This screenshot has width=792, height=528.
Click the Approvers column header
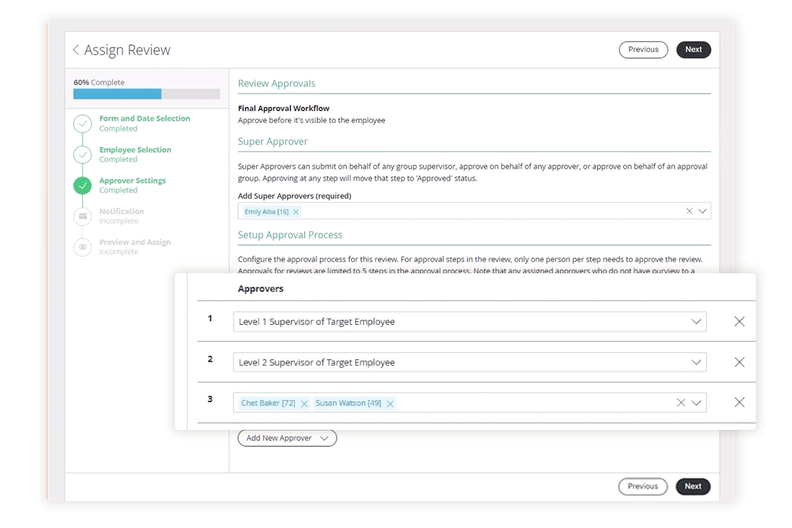click(261, 289)
